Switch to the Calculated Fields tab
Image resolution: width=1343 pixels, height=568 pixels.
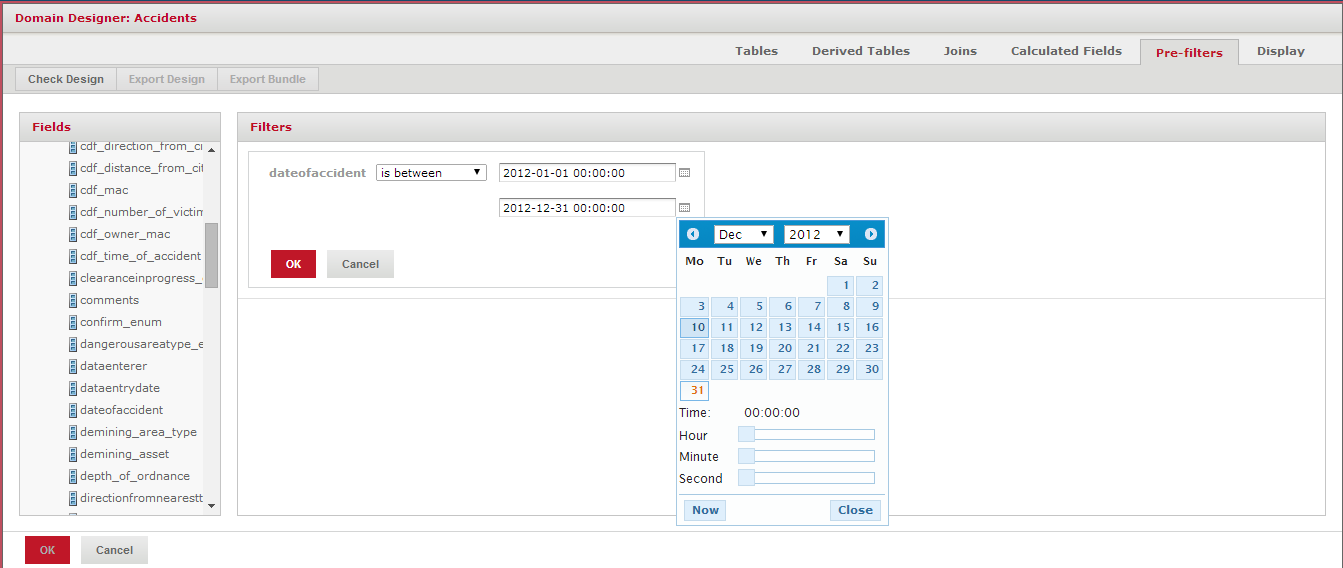tap(1066, 51)
